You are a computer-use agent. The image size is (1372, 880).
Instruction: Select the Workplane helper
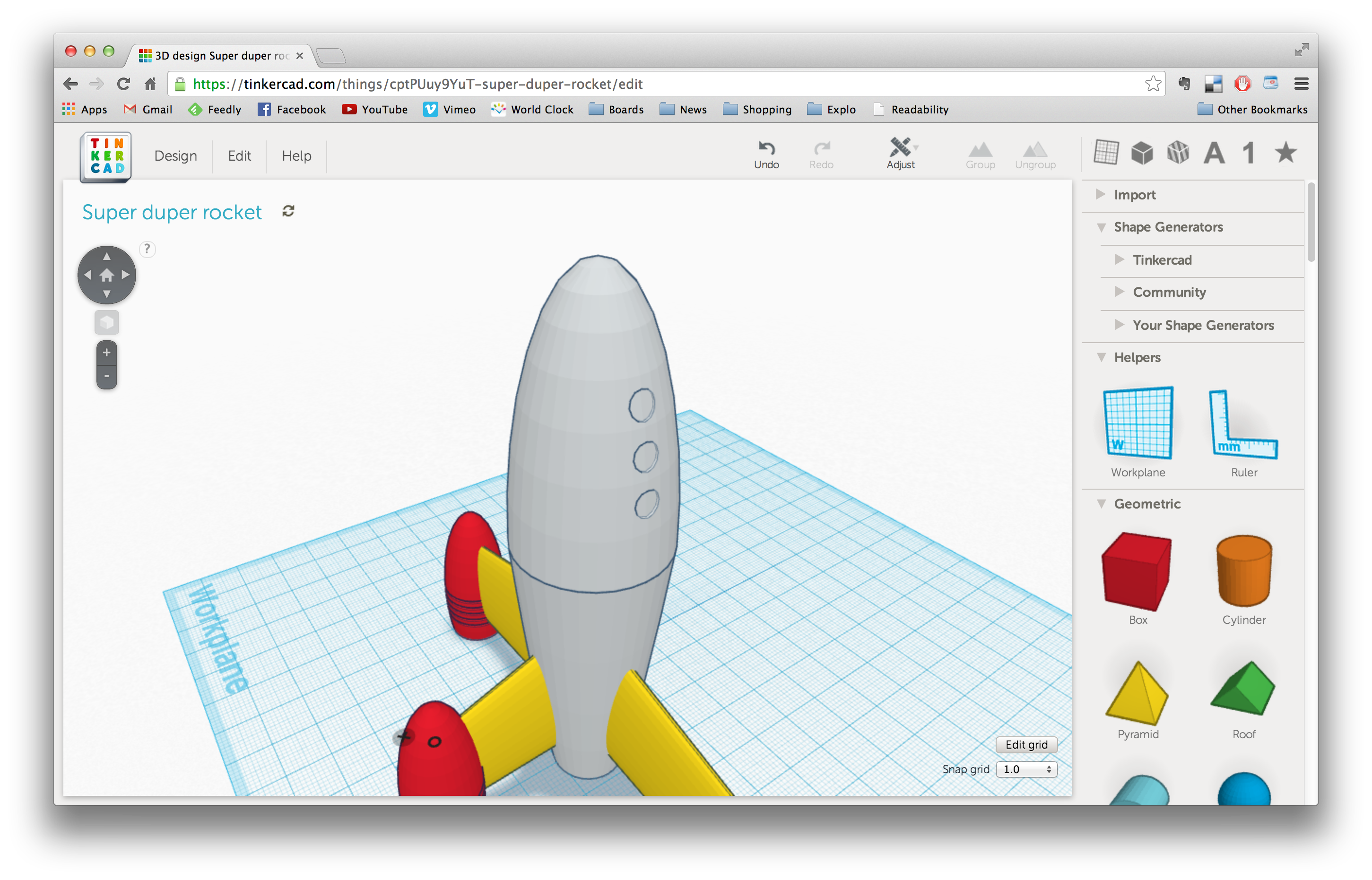pos(1138,432)
